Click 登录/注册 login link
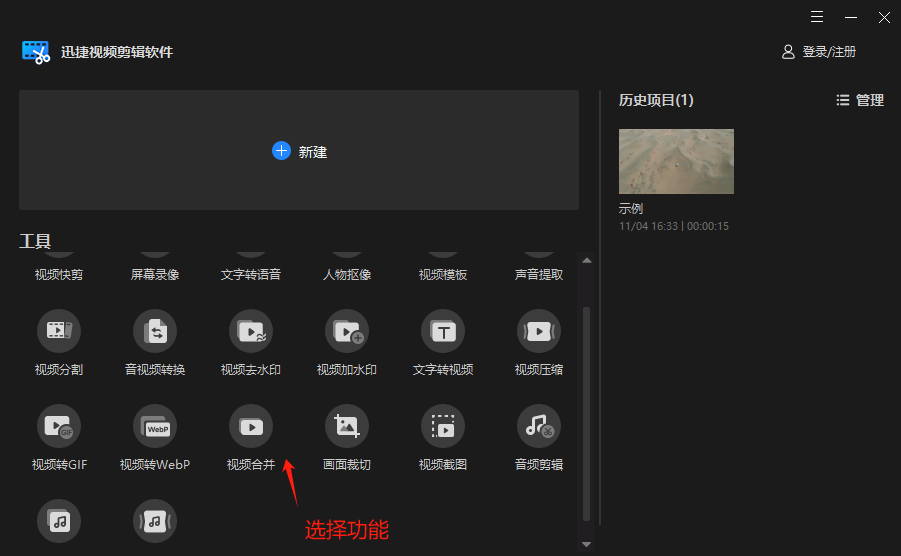This screenshot has width=901, height=556. [829, 52]
